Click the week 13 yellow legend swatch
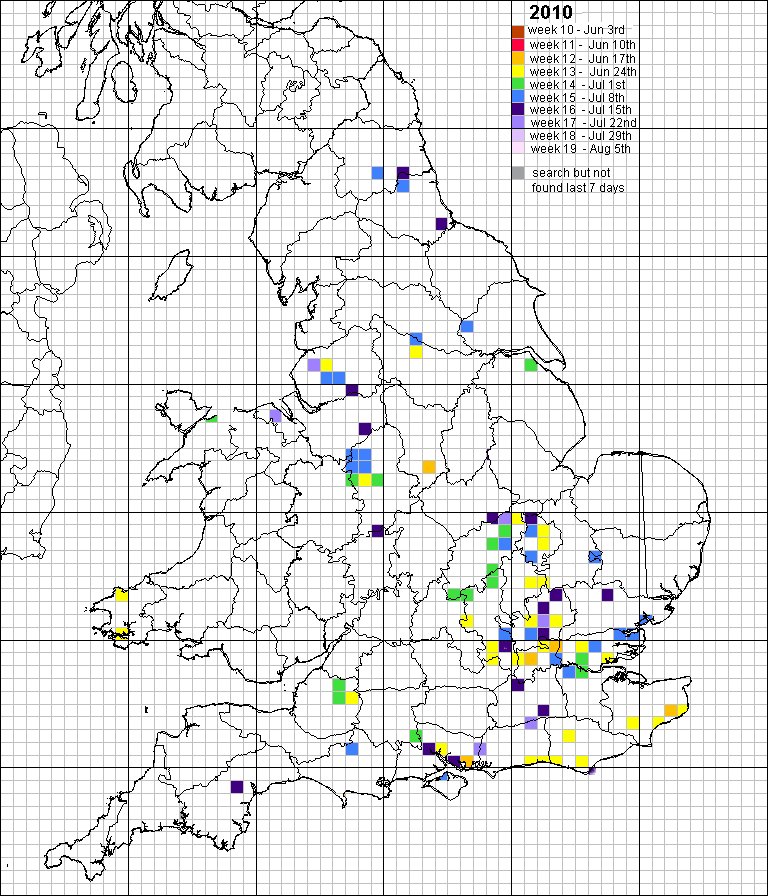768x896 pixels. pos(518,71)
